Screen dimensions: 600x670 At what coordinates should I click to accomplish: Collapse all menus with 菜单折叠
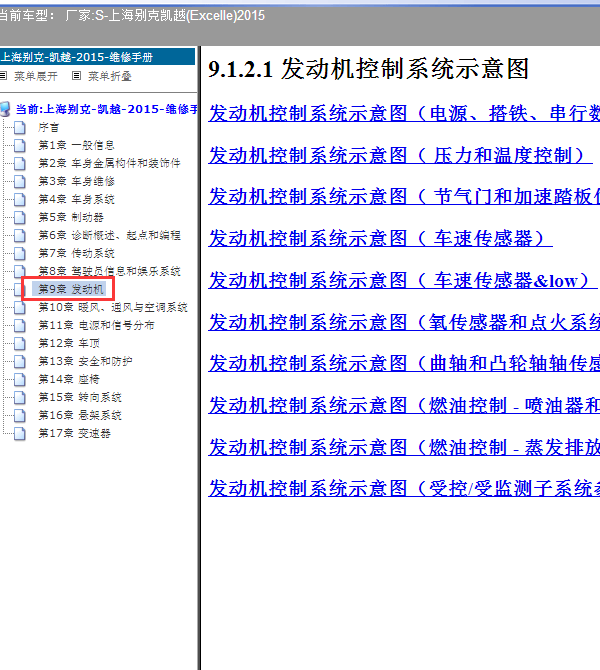(110, 76)
